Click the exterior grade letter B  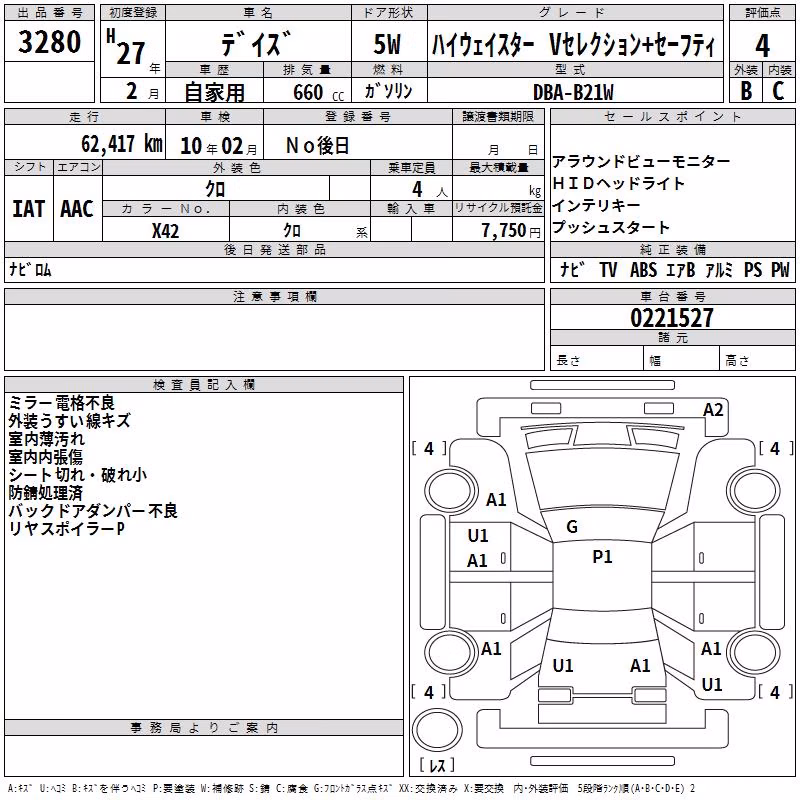pos(746,91)
